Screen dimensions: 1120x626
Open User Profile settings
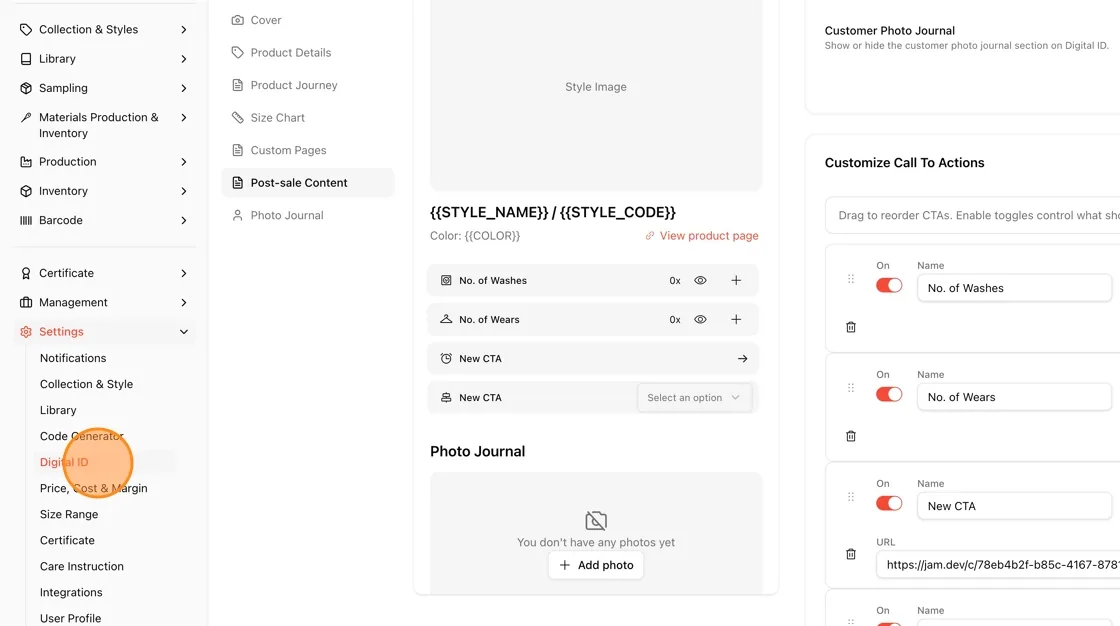coord(70,618)
